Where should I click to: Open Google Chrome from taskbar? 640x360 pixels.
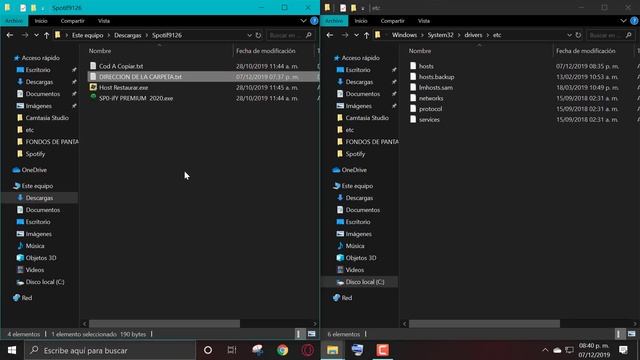click(282, 350)
